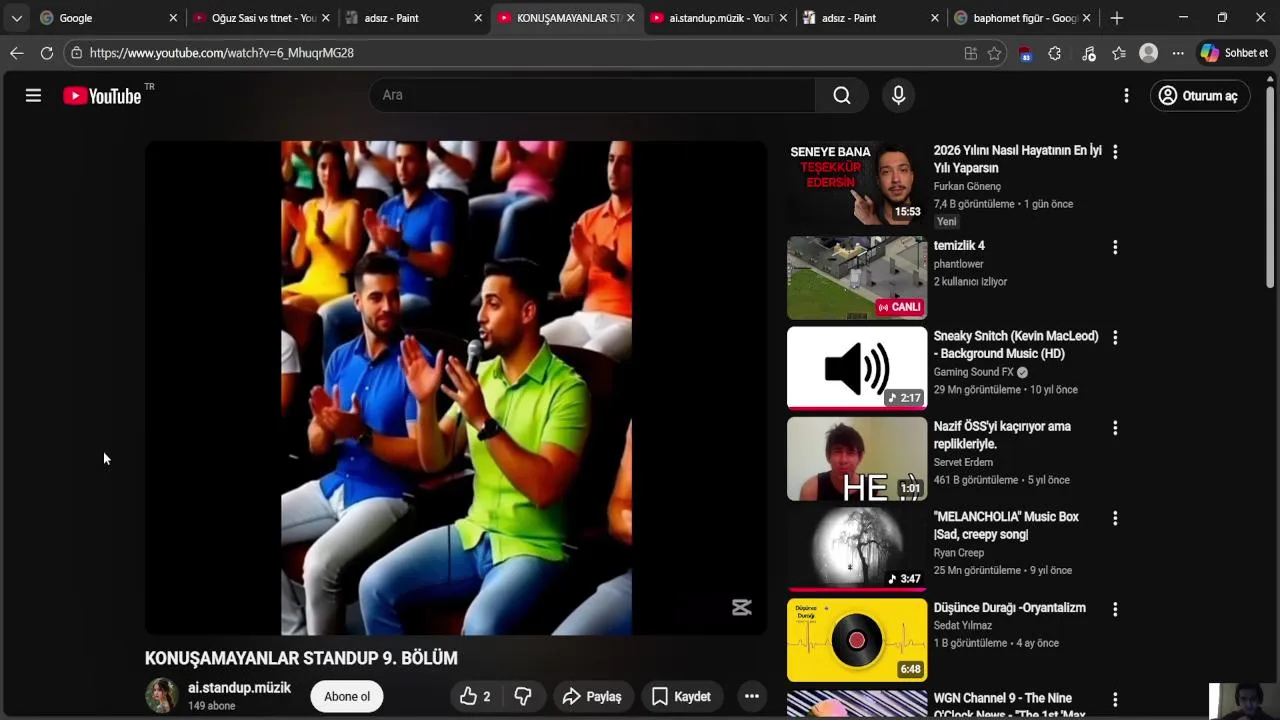The width and height of the screenshot is (1280, 720).
Task: Close the 'Oğuz Sasi vs ttnet' tab
Action: point(325,18)
